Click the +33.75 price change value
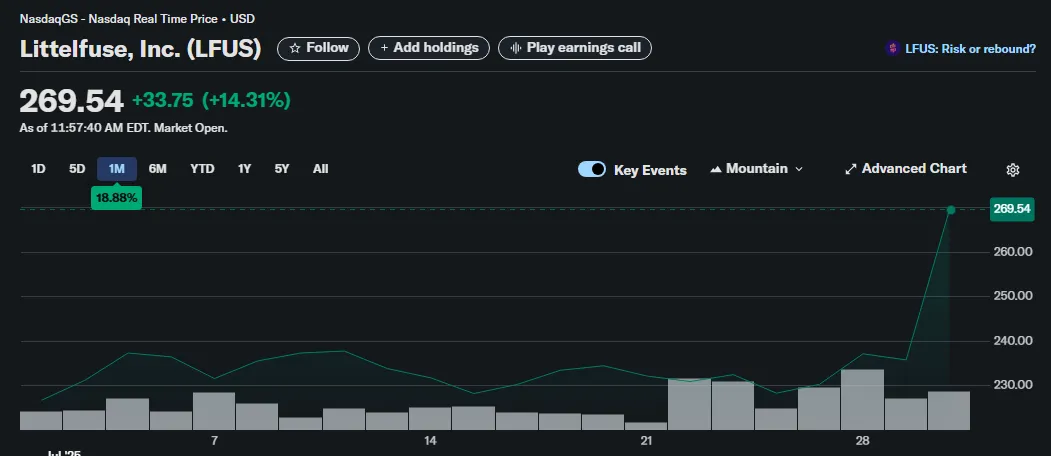The image size is (1051, 456). [163, 101]
